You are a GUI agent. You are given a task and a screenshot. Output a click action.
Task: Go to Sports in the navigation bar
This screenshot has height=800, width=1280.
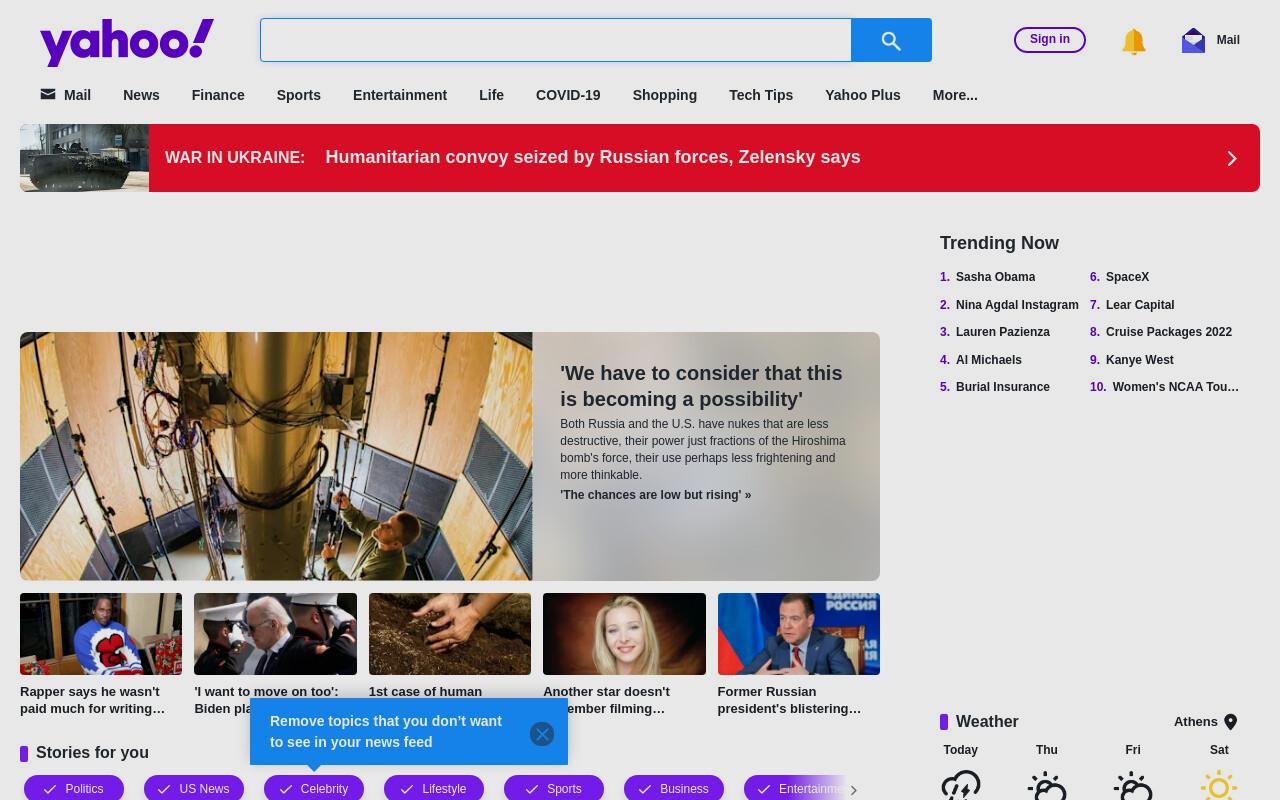[x=299, y=95]
